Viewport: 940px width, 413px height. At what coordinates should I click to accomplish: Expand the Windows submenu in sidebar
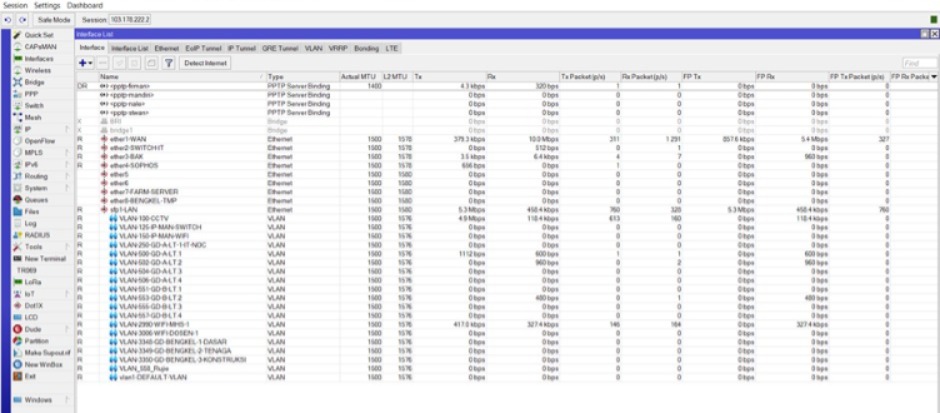click(x=38, y=399)
